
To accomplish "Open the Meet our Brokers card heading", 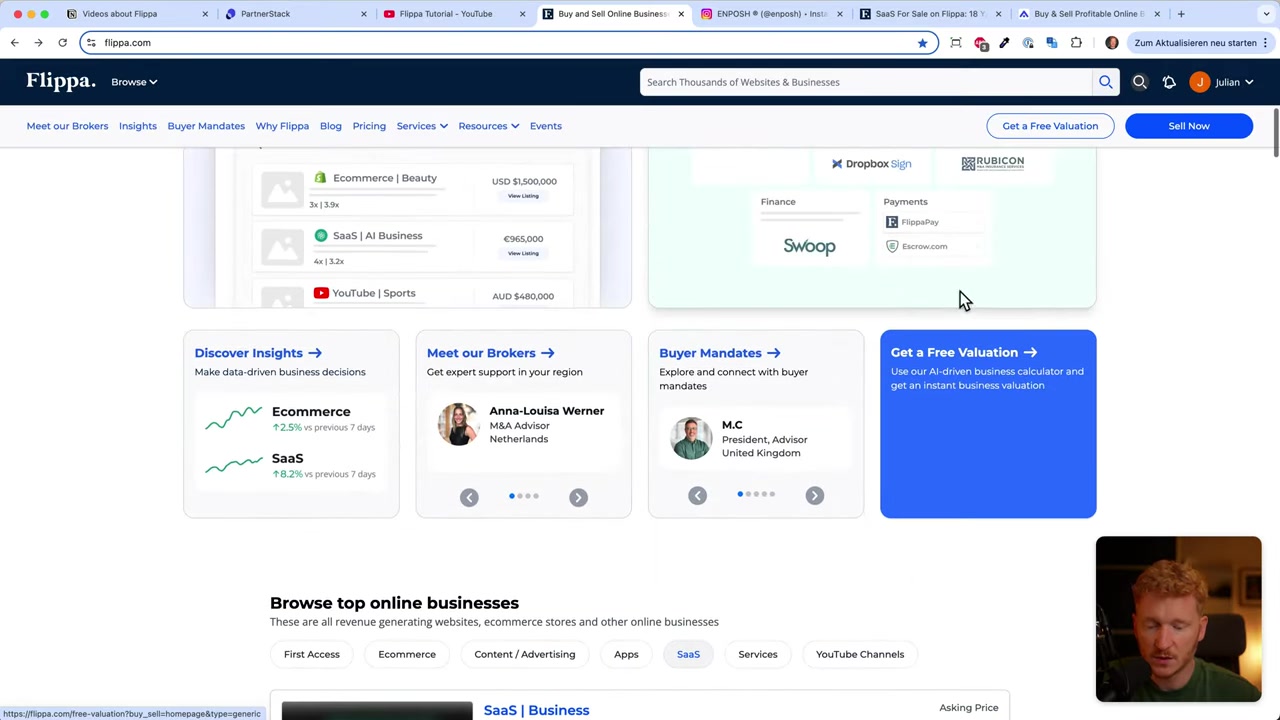I will pyautogui.click(x=490, y=353).
